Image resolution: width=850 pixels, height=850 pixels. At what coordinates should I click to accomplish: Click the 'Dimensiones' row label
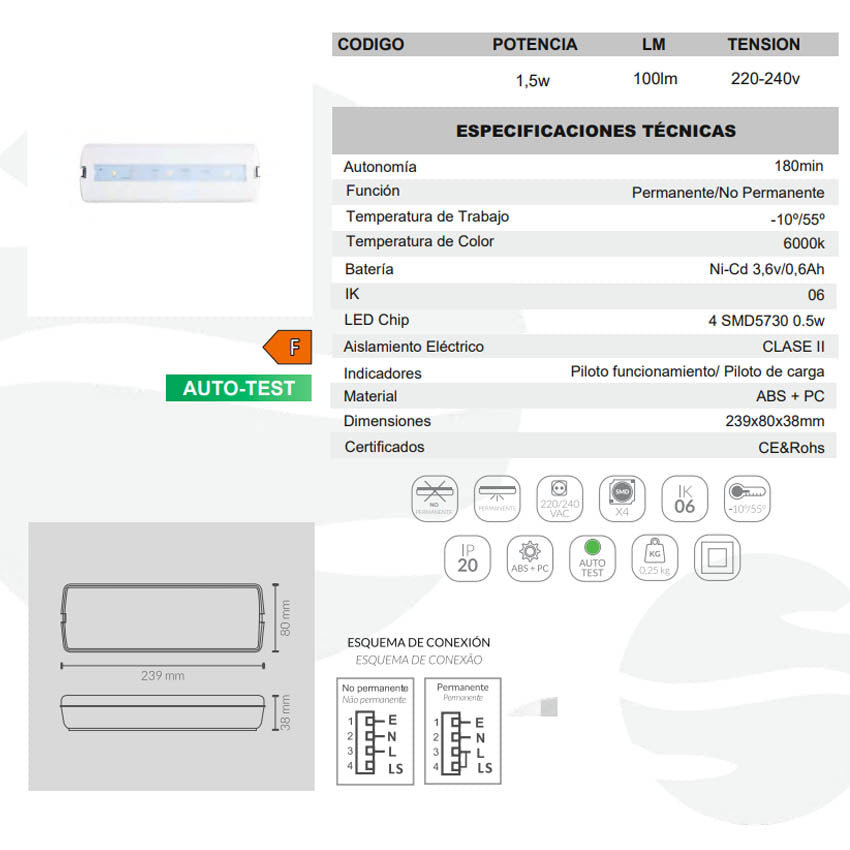point(388,421)
